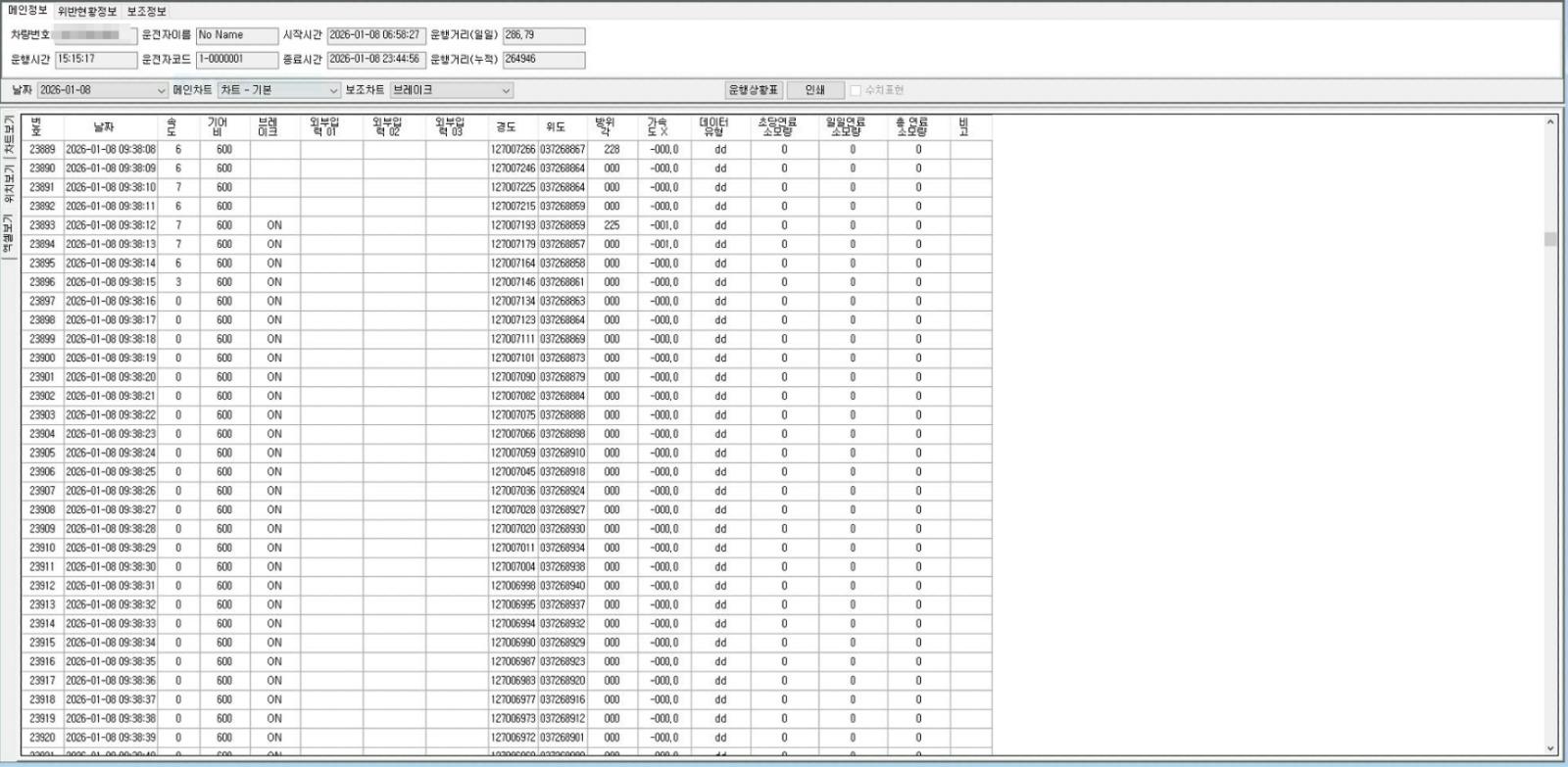Expand the 보조차트 dropdown showing 브레이크
Viewport: 1568px width, 767px height.
click(x=506, y=90)
